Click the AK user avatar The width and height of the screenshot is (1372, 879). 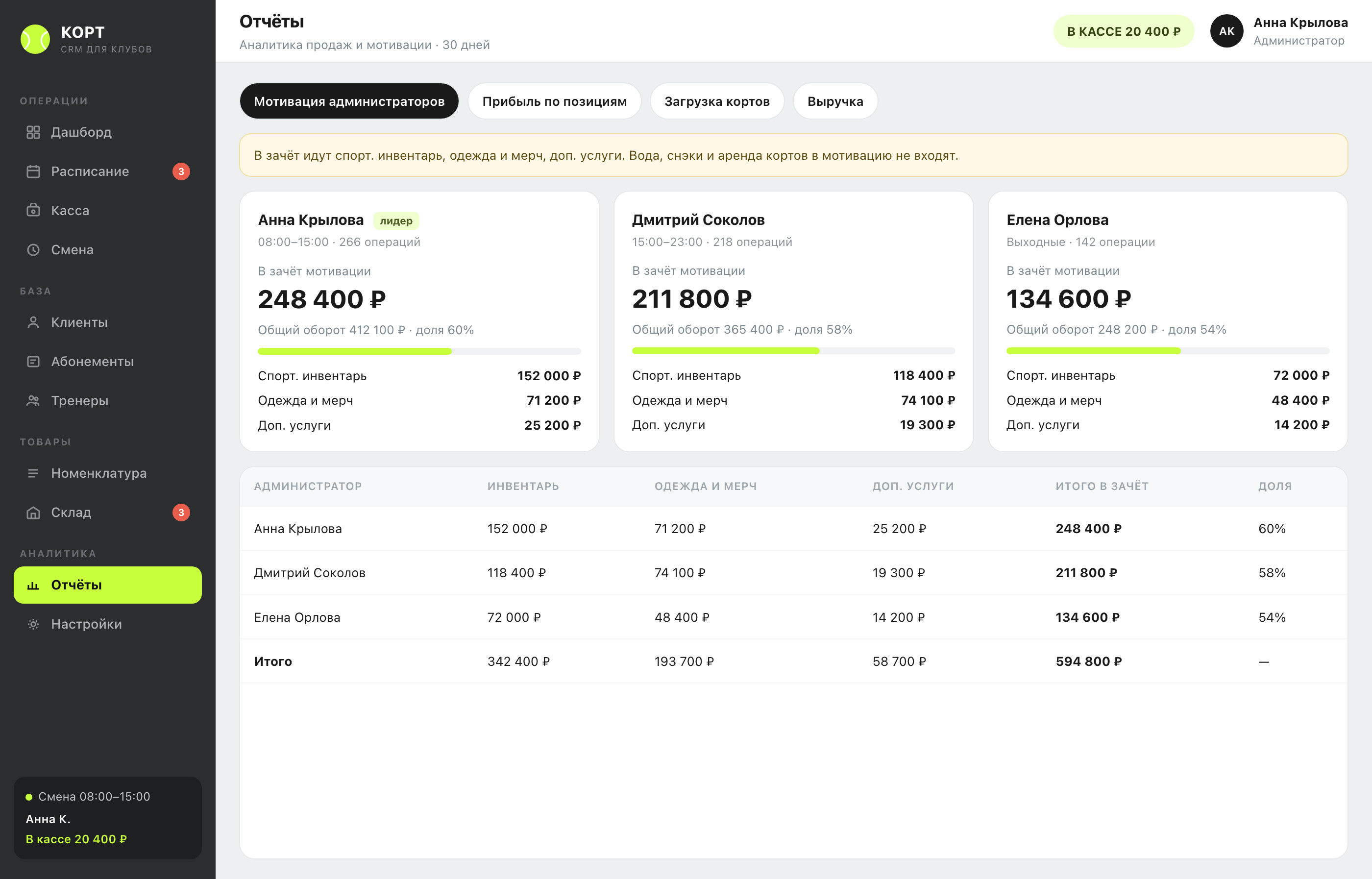click(1226, 31)
